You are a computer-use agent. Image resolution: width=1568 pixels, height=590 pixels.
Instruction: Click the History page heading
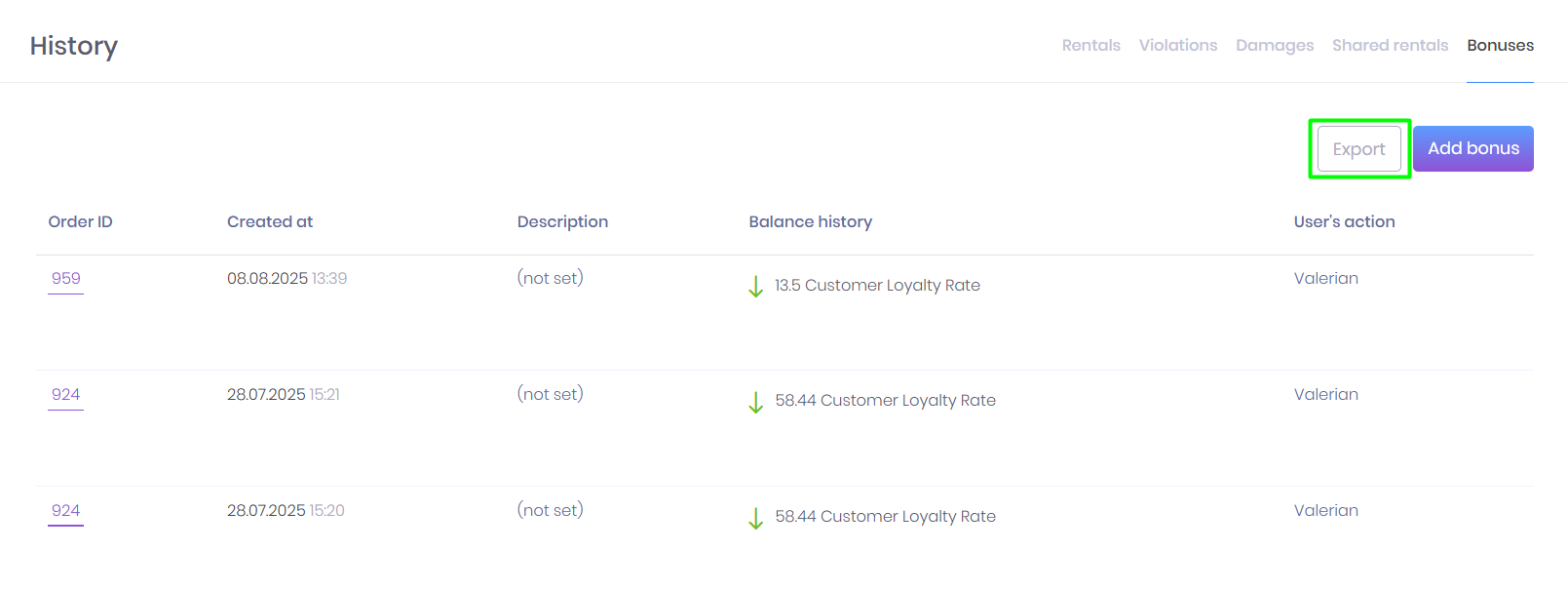[74, 46]
